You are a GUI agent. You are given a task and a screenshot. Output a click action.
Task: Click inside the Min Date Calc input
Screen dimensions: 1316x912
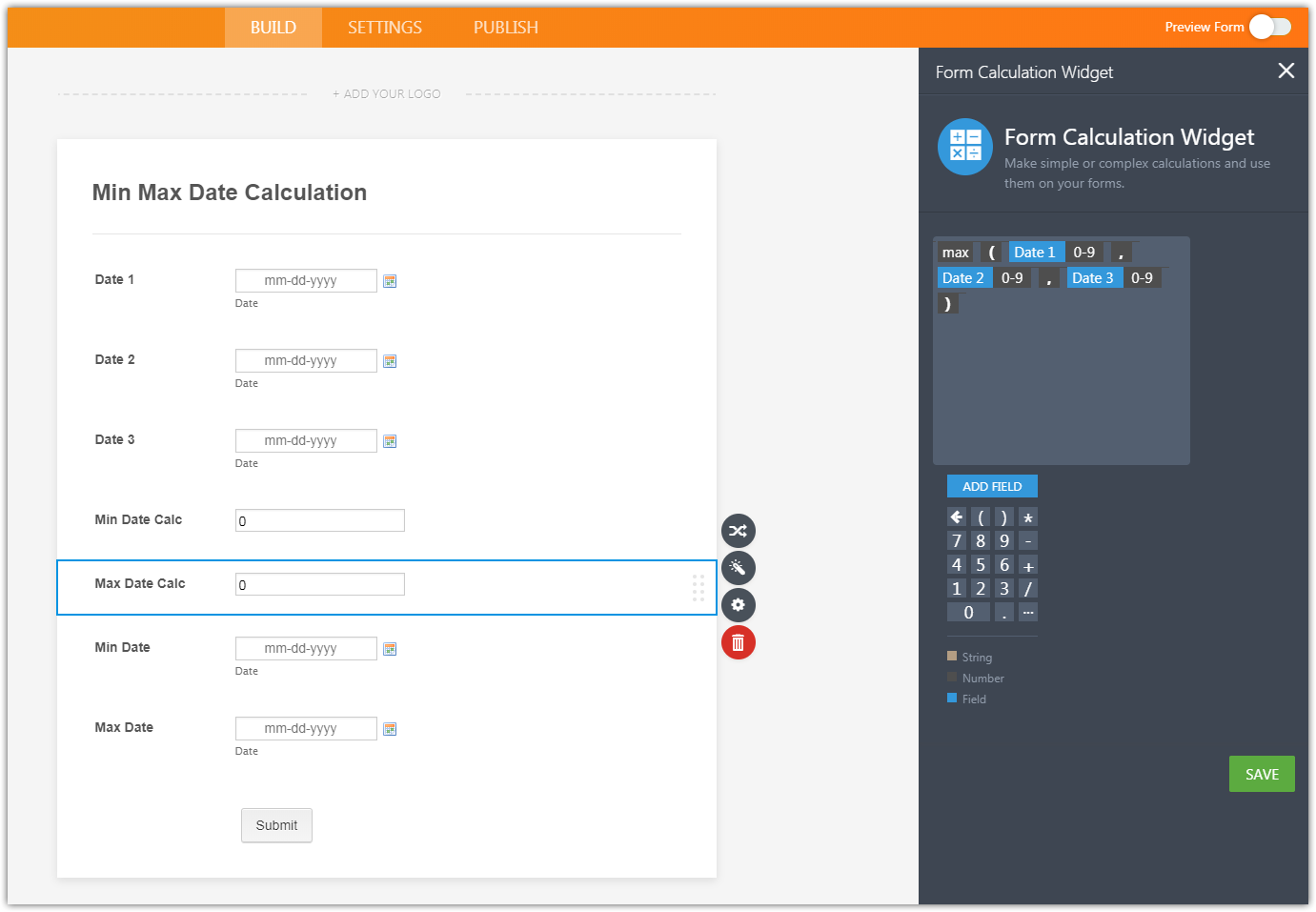coord(319,520)
